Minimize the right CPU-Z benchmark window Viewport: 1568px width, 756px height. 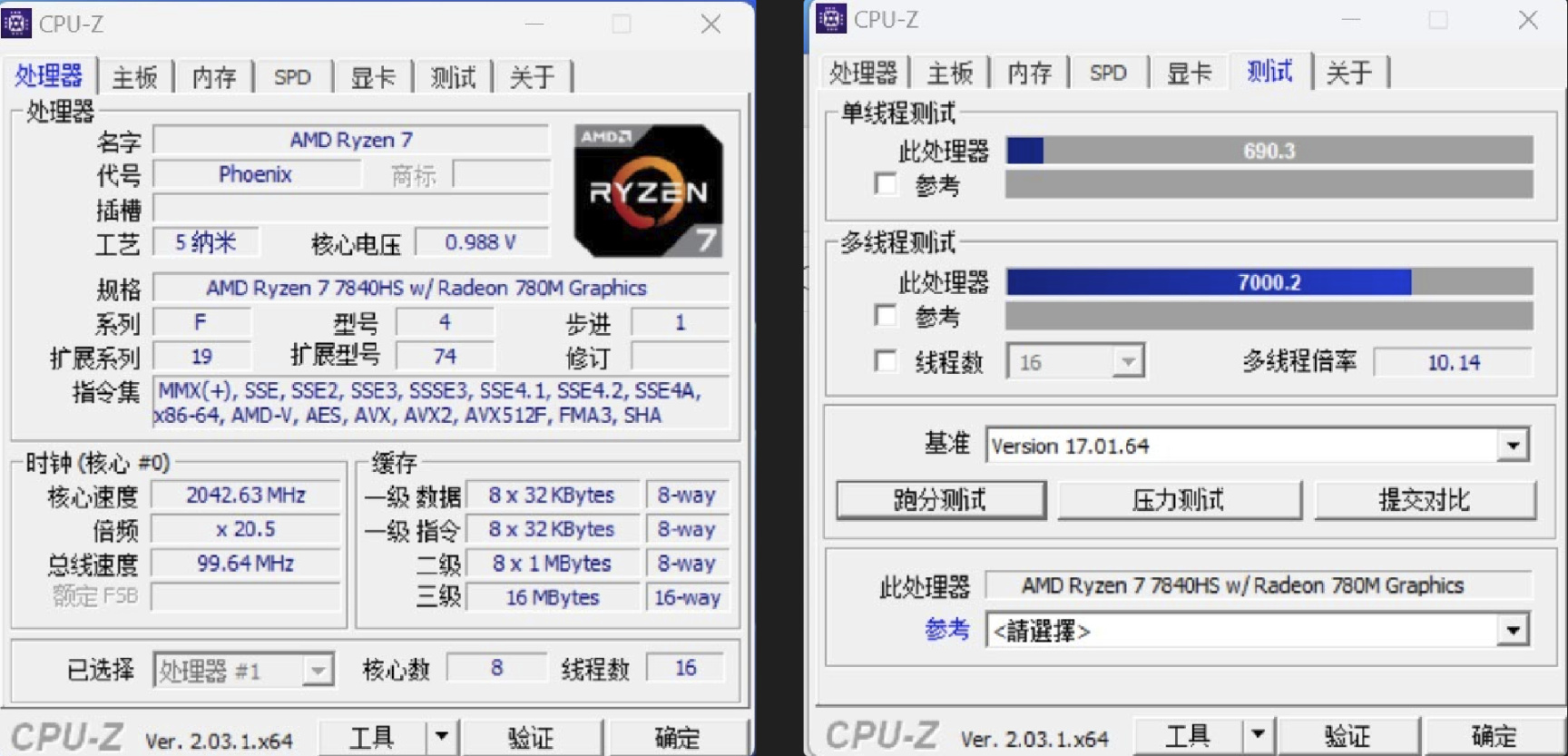pos(1351,20)
